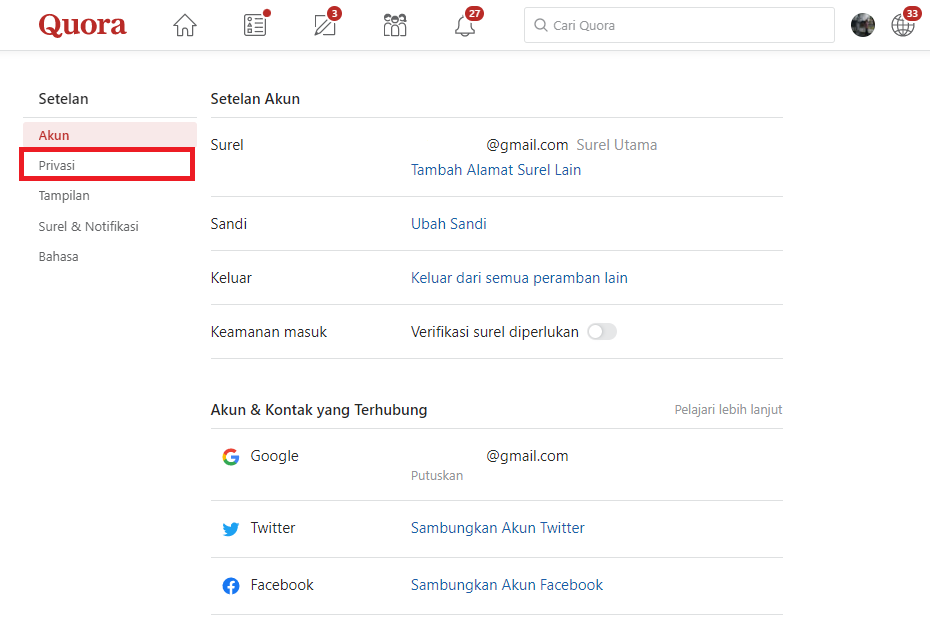The image size is (930, 617).
Task: Open the Quora home page via the logo
Action: [x=82, y=24]
